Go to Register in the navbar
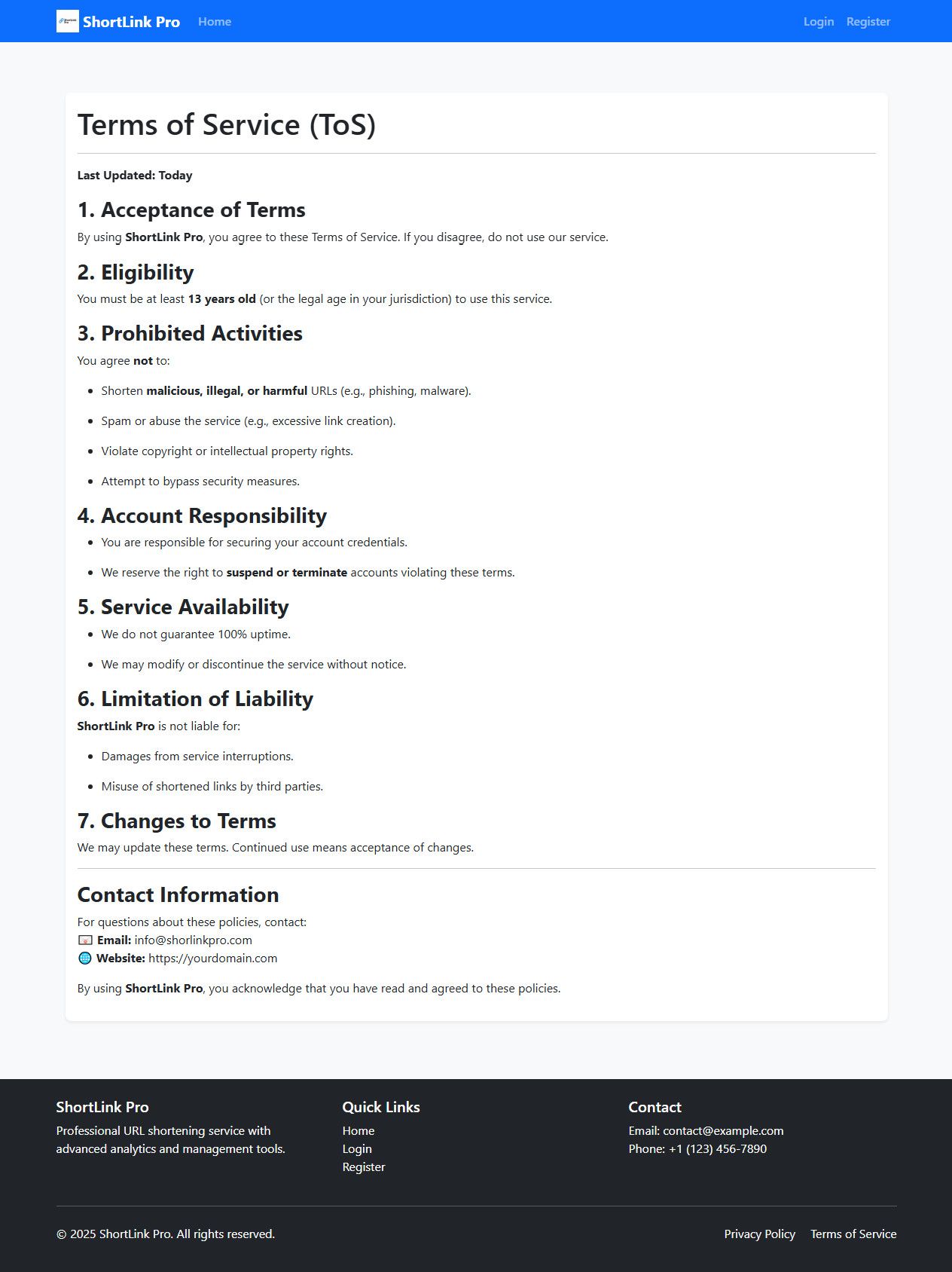 [868, 22]
